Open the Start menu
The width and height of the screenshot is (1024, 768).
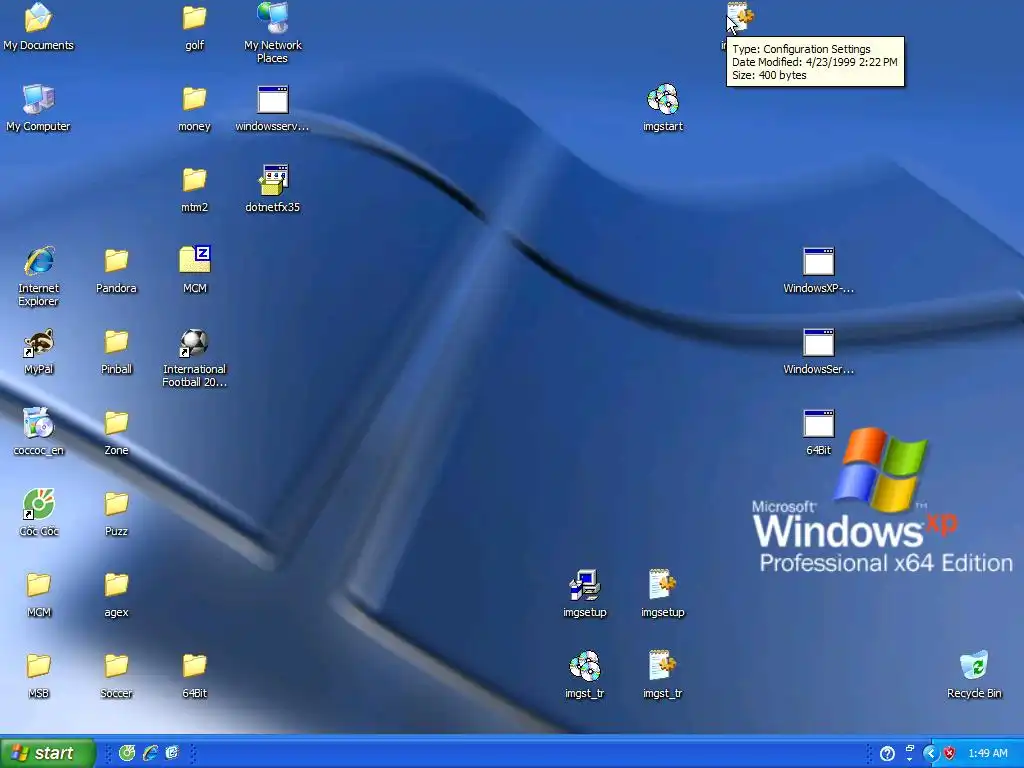pyautogui.click(x=47, y=753)
